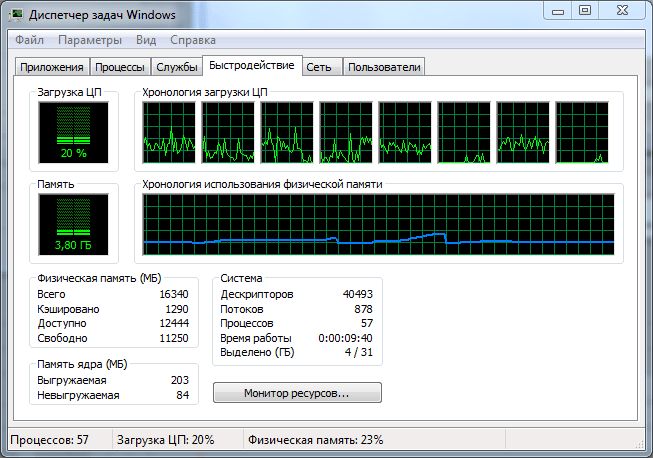Click the sixth CPU core history graph
The width and height of the screenshot is (653, 458).
click(x=464, y=133)
